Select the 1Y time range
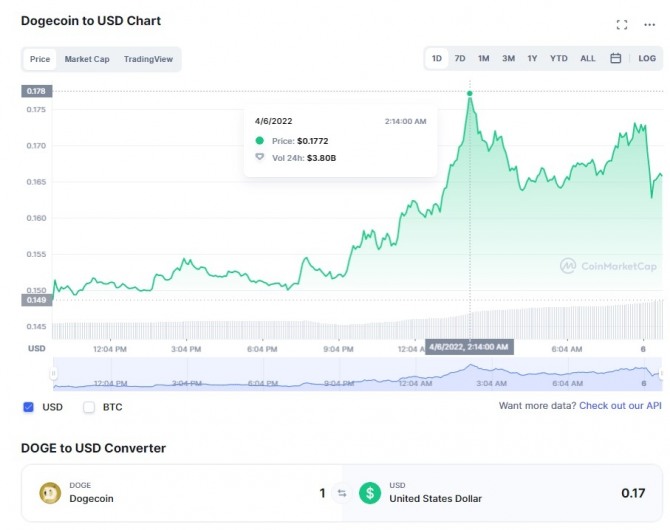670x530 pixels. [x=532, y=58]
